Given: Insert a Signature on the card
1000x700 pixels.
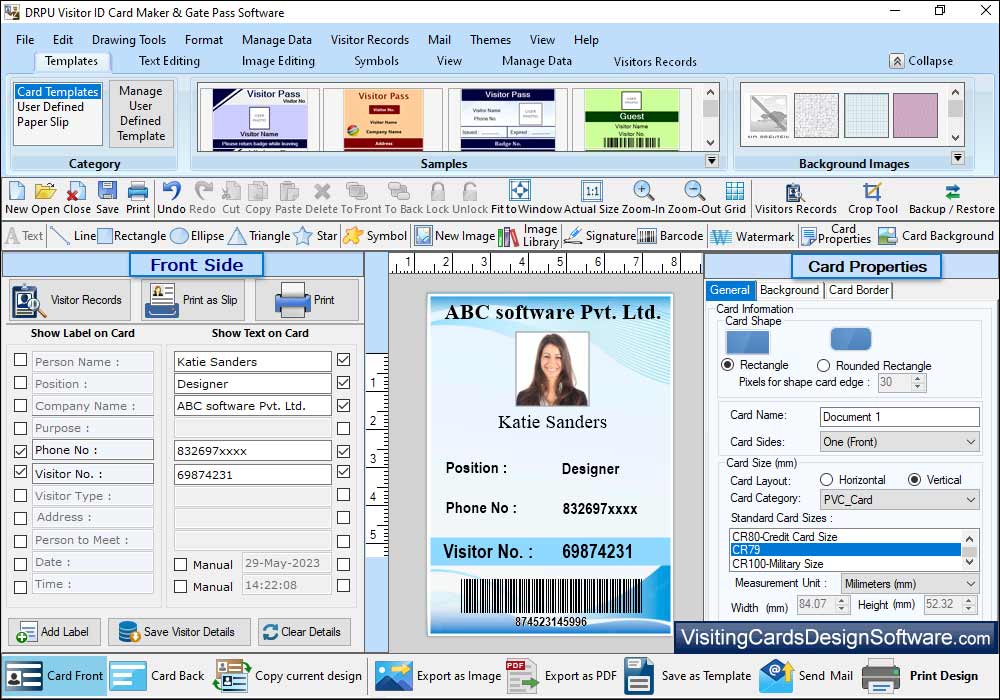Looking at the screenshot, I should [600, 236].
